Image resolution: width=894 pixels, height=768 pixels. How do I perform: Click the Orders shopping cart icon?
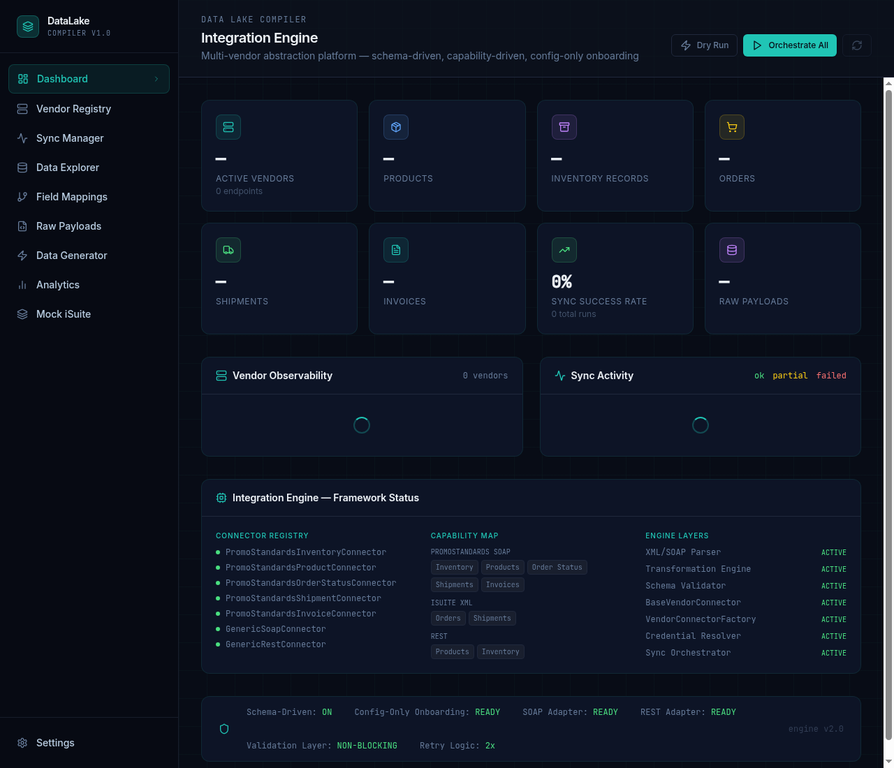click(732, 127)
